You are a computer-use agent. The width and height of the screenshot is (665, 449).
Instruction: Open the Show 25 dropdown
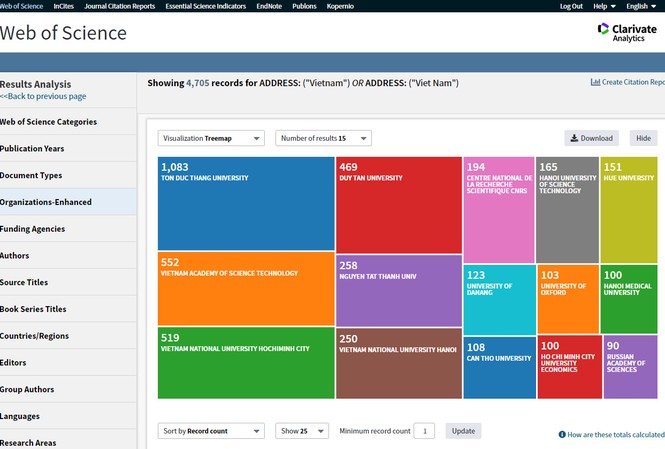tap(302, 431)
